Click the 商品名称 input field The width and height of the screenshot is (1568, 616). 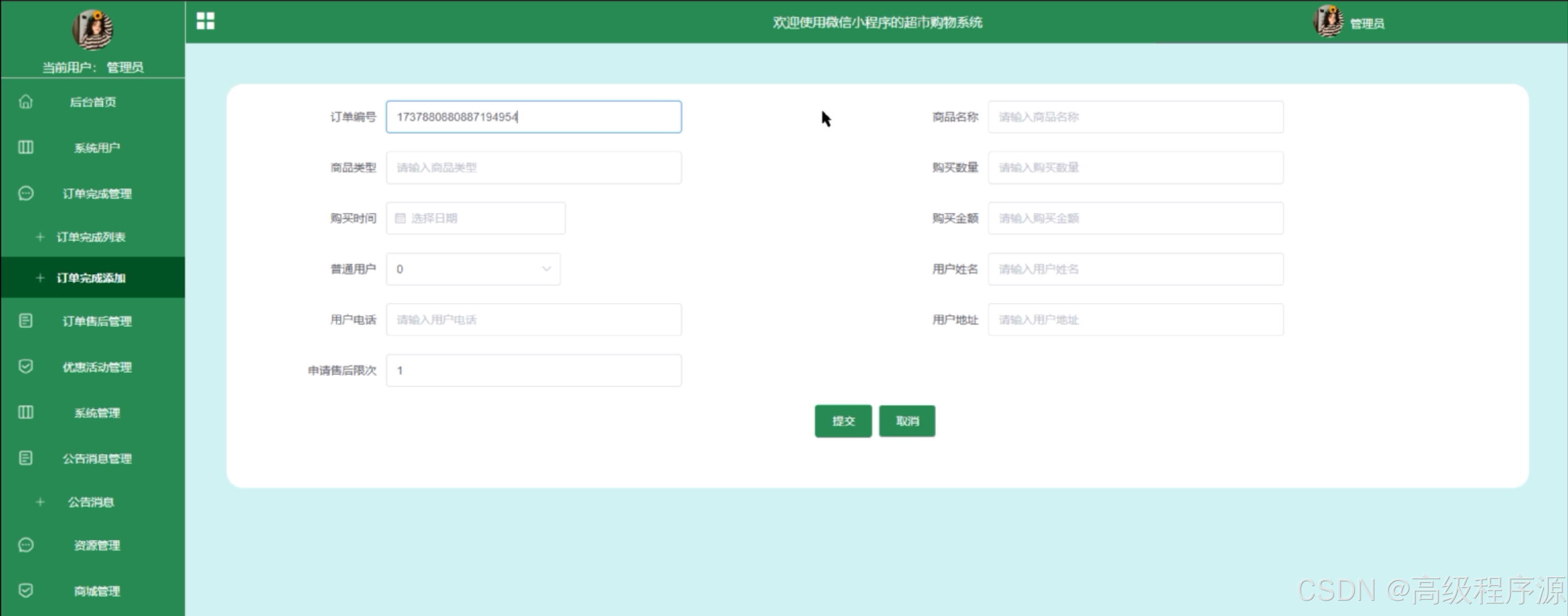pyautogui.click(x=1135, y=117)
